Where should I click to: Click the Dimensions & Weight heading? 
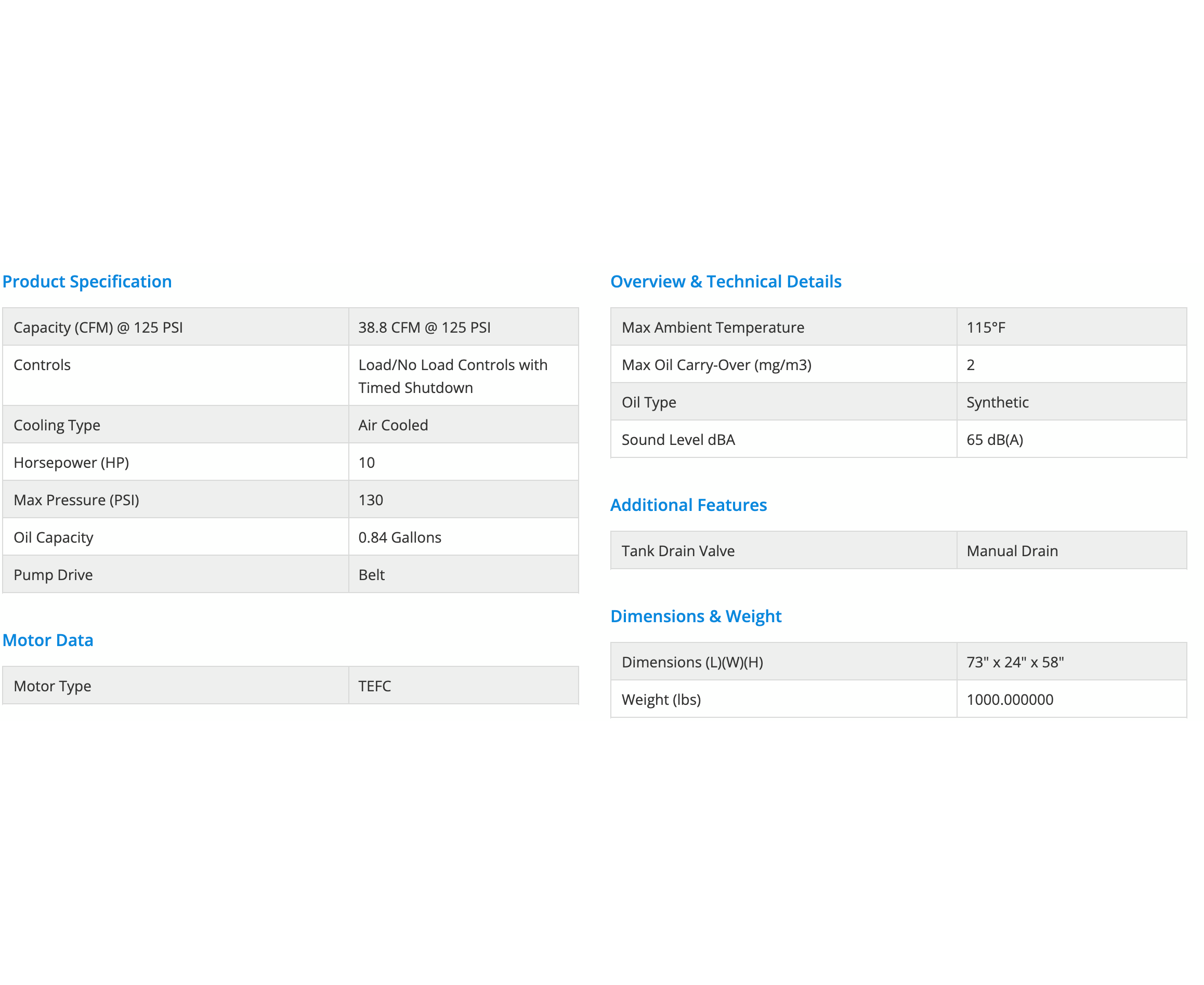coord(695,616)
